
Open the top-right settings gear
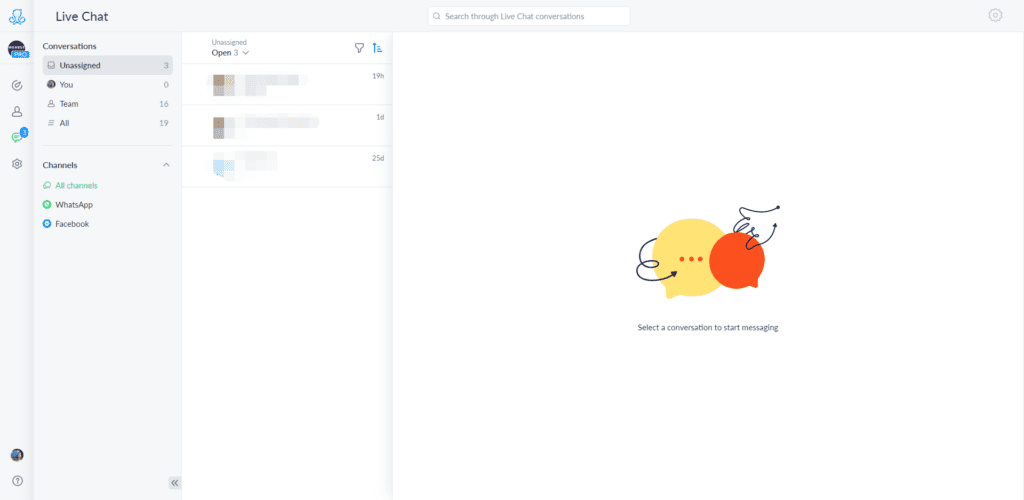(x=994, y=15)
